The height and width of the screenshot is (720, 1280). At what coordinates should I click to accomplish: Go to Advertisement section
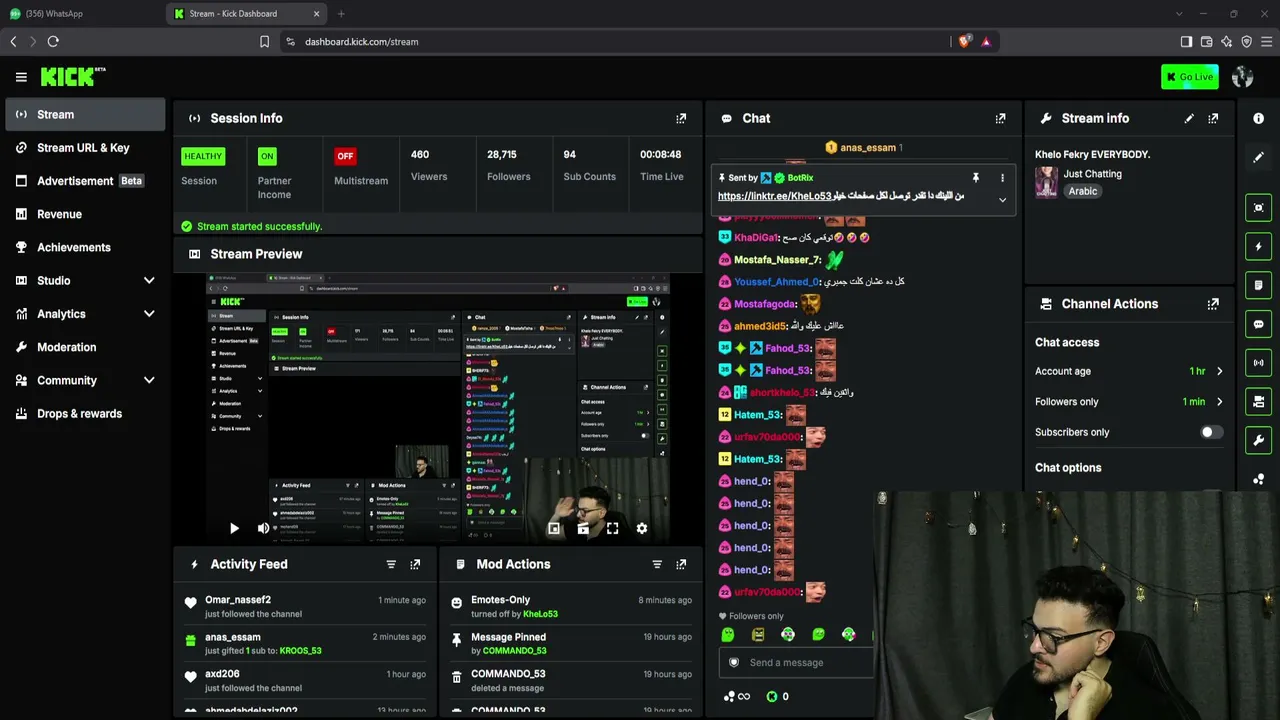[85, 181]
